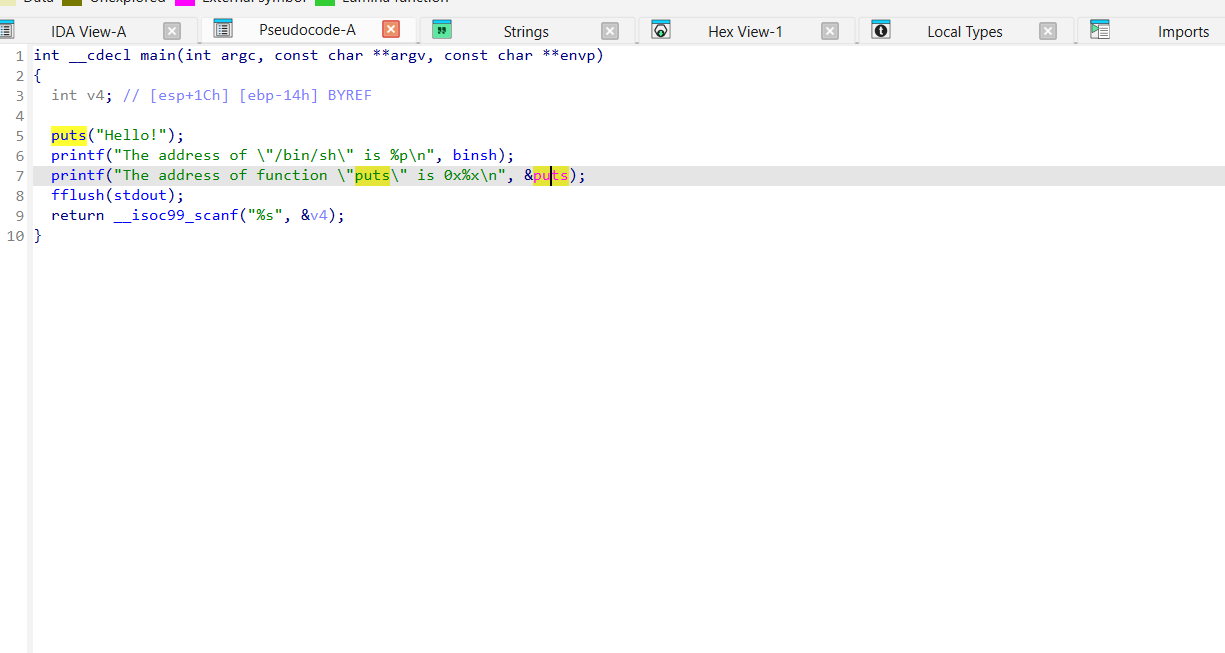Open the Local Types tab
The image size is (1225, 653).
point(964,32)
